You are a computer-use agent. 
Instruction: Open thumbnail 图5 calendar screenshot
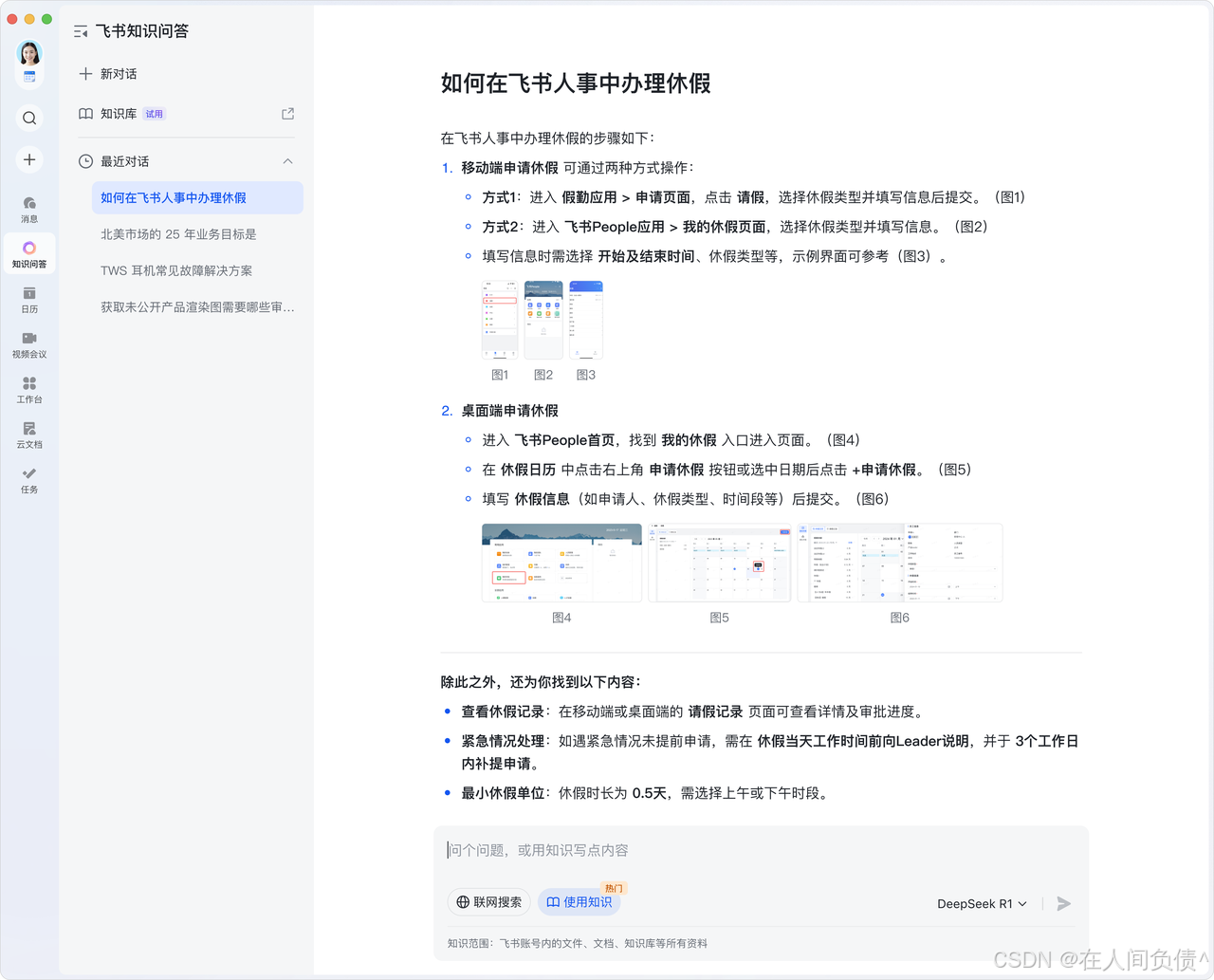(720, 563)
